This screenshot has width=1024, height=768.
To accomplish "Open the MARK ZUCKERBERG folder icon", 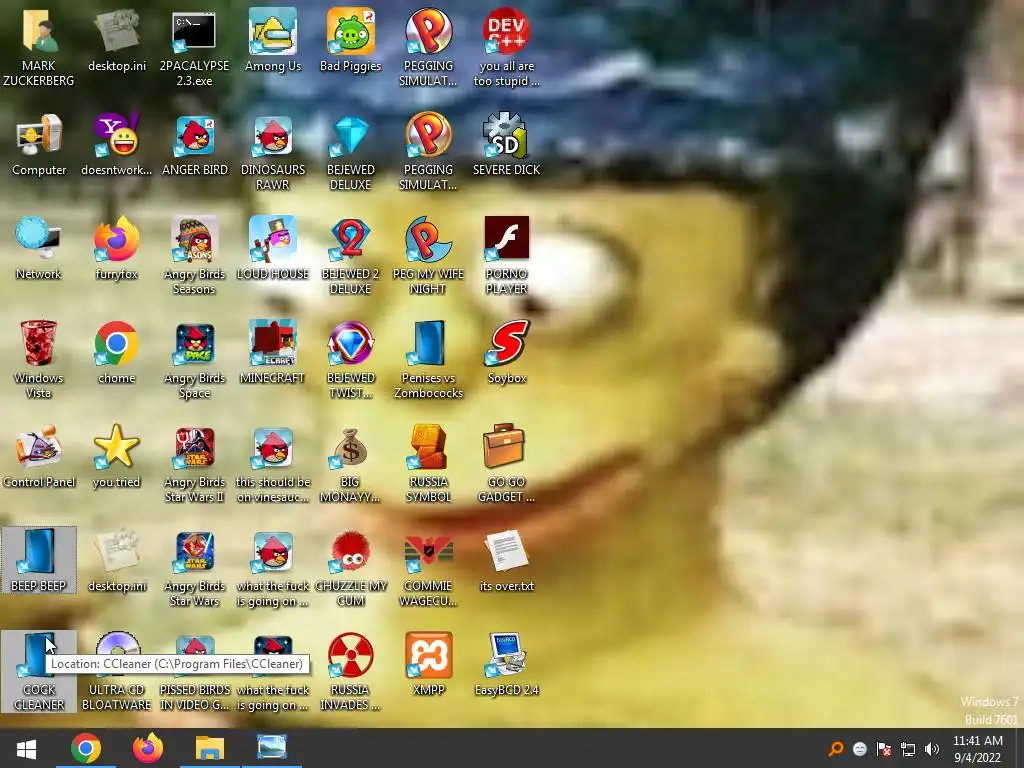I will [39, 31].
